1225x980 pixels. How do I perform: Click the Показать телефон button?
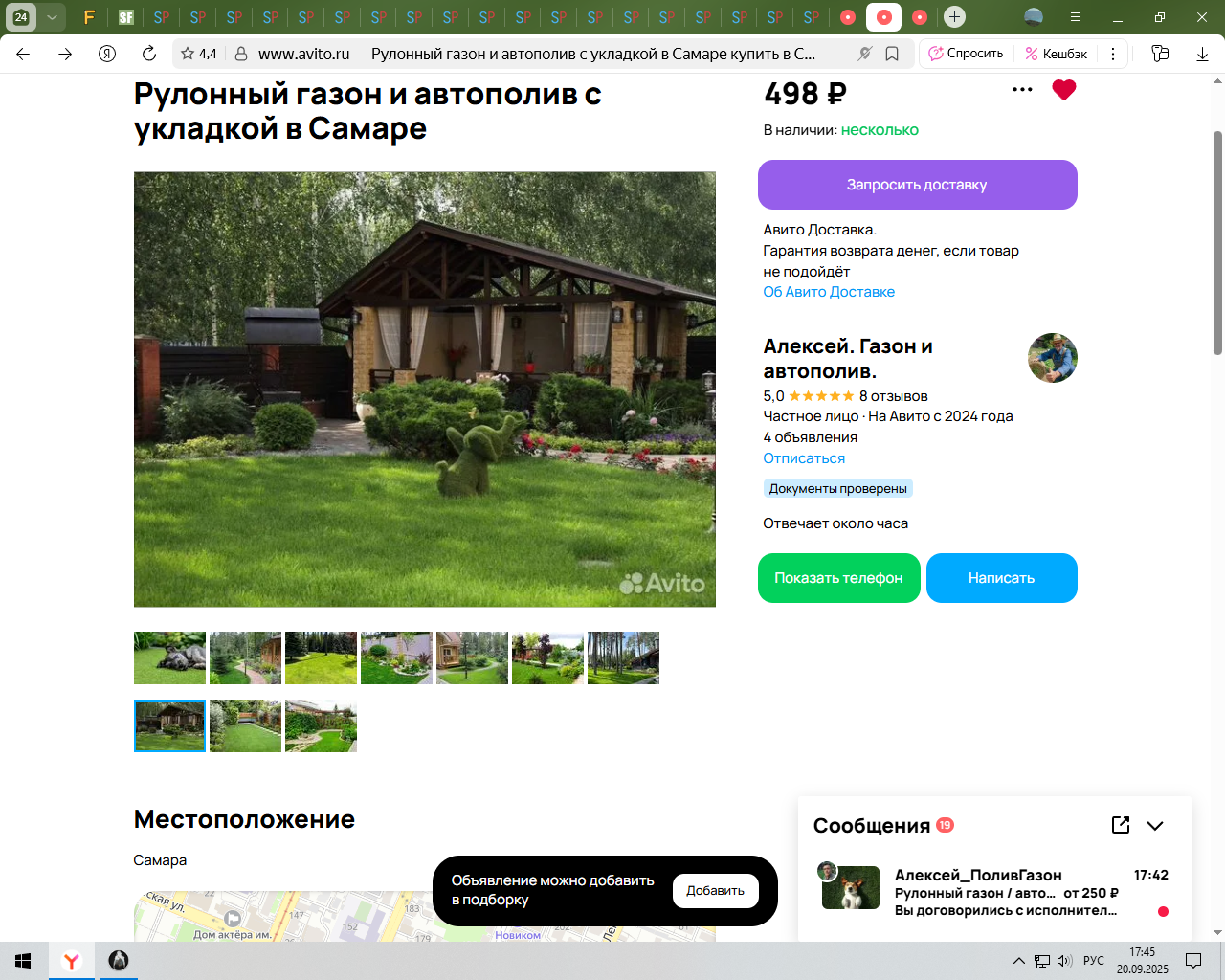click(839, 578)
